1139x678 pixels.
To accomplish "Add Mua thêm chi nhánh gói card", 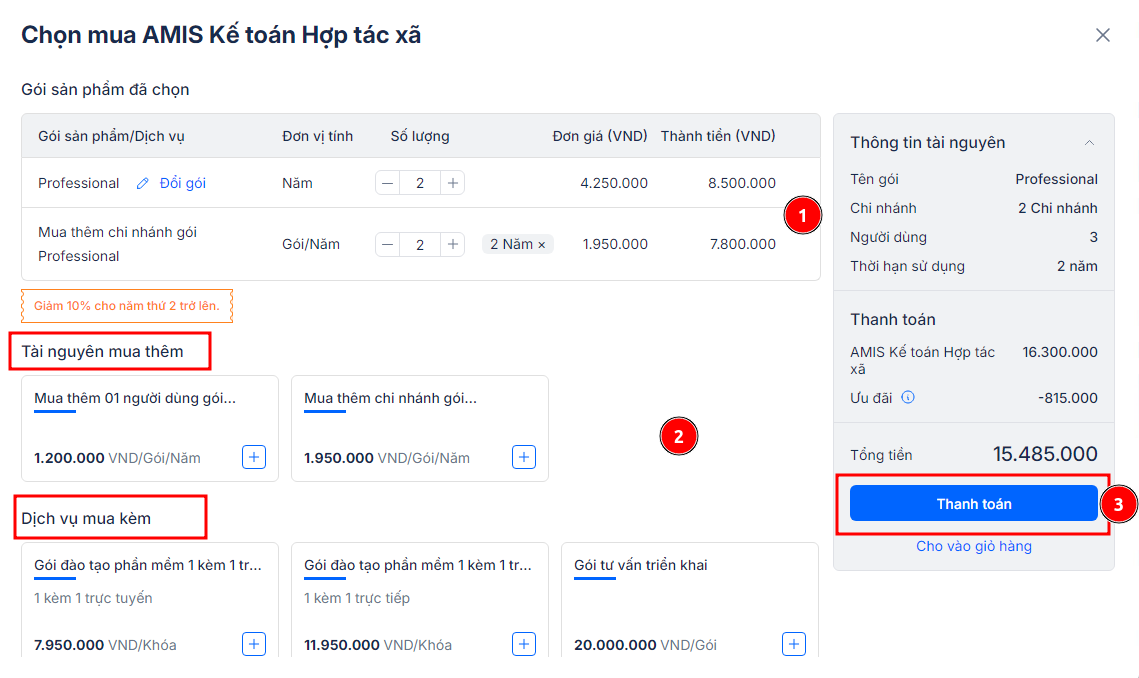I will [524, 457].
